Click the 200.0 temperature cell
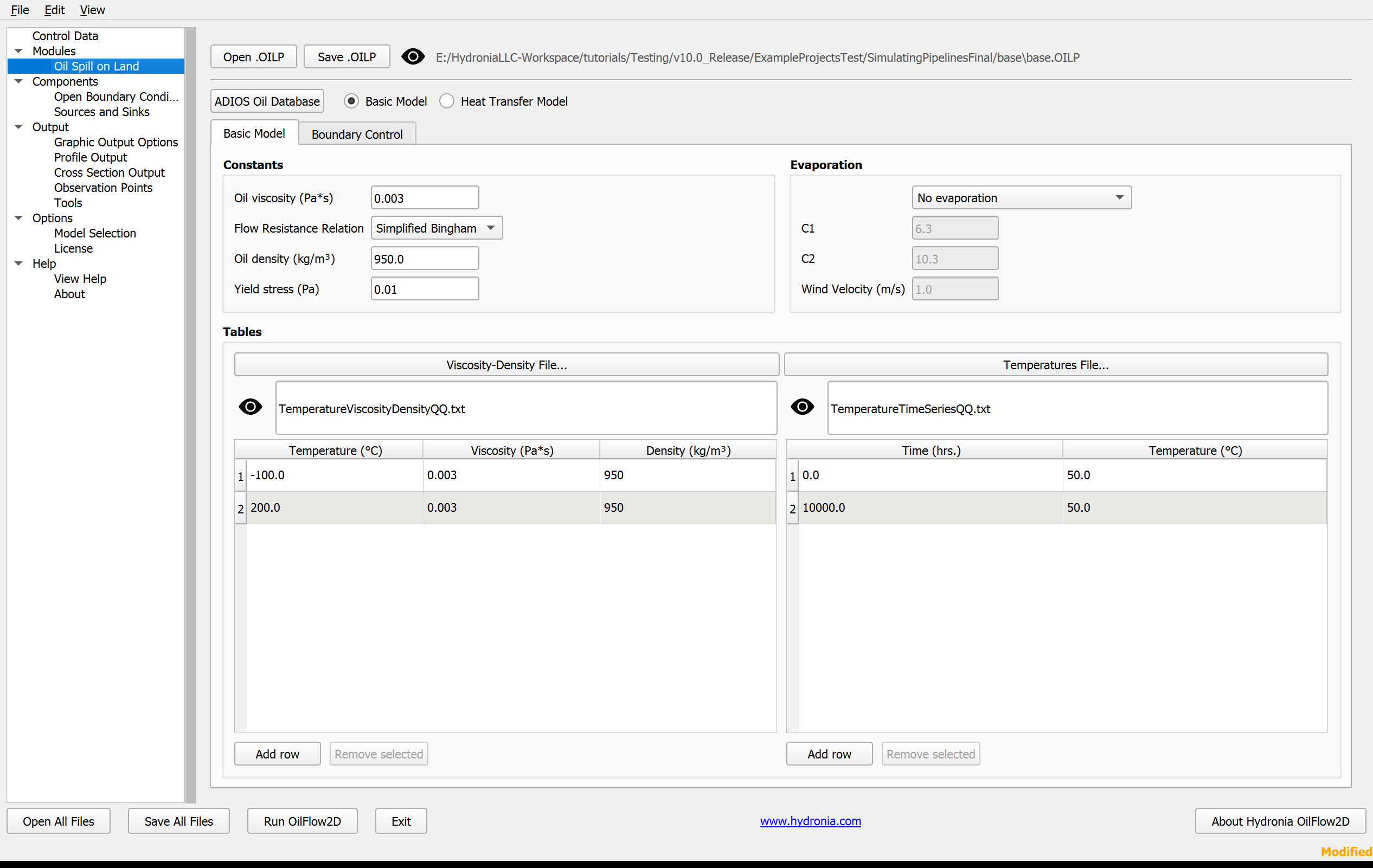Screen dimensions: 1373x868 (335, 508)
